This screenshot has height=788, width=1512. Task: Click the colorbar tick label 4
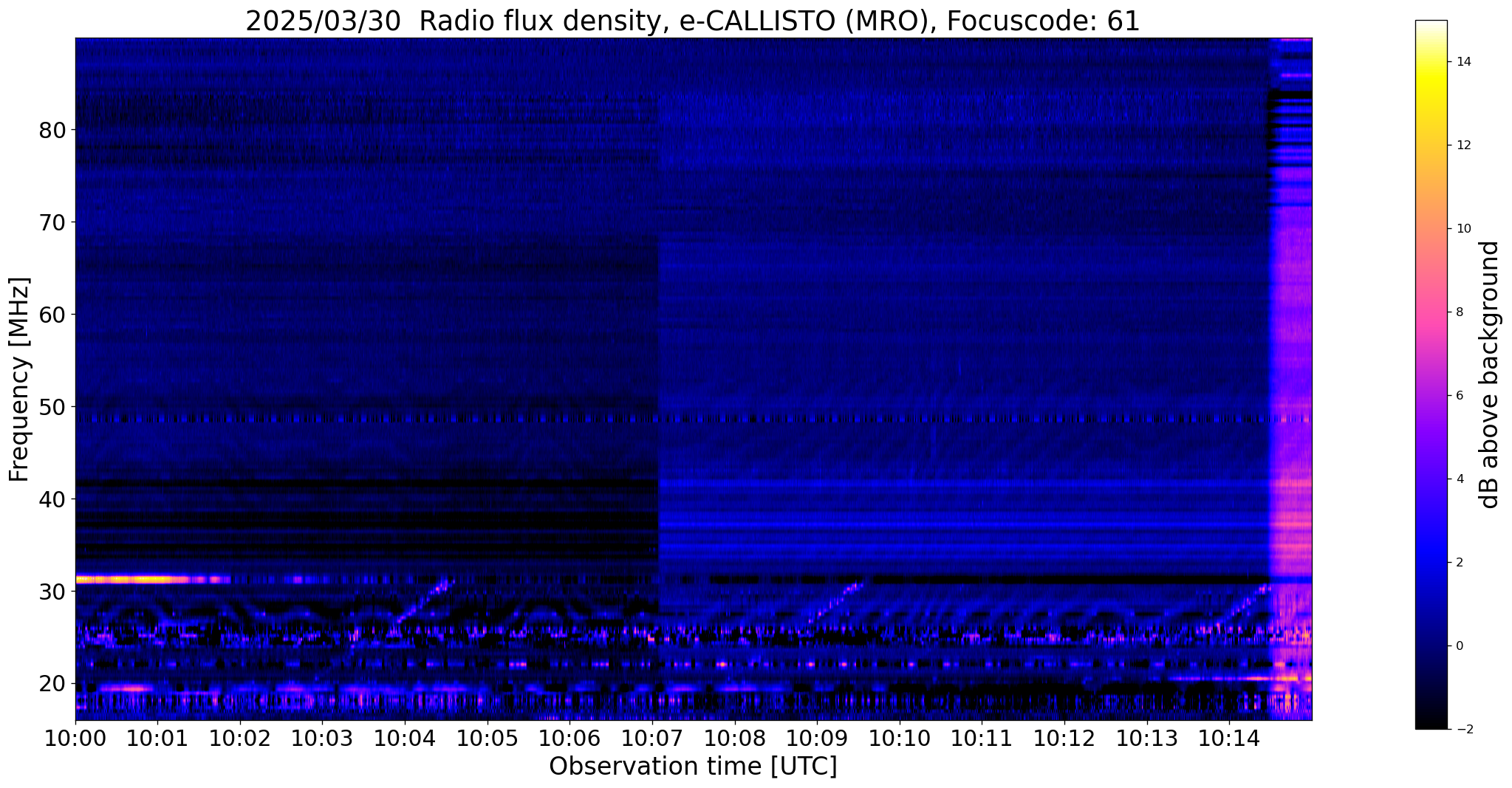click(1458, 479)
